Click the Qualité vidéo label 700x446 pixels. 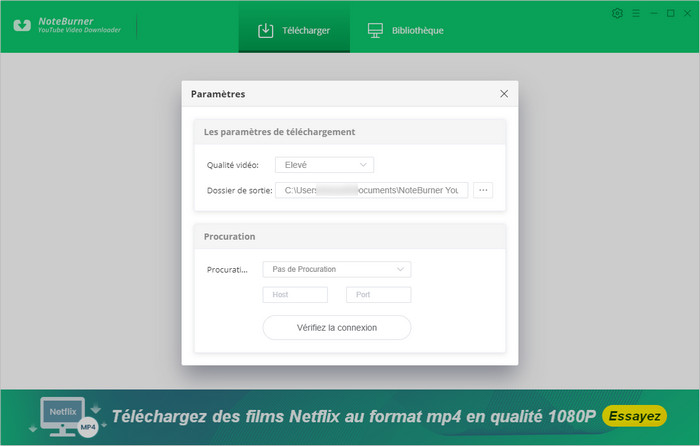[233, 165]
